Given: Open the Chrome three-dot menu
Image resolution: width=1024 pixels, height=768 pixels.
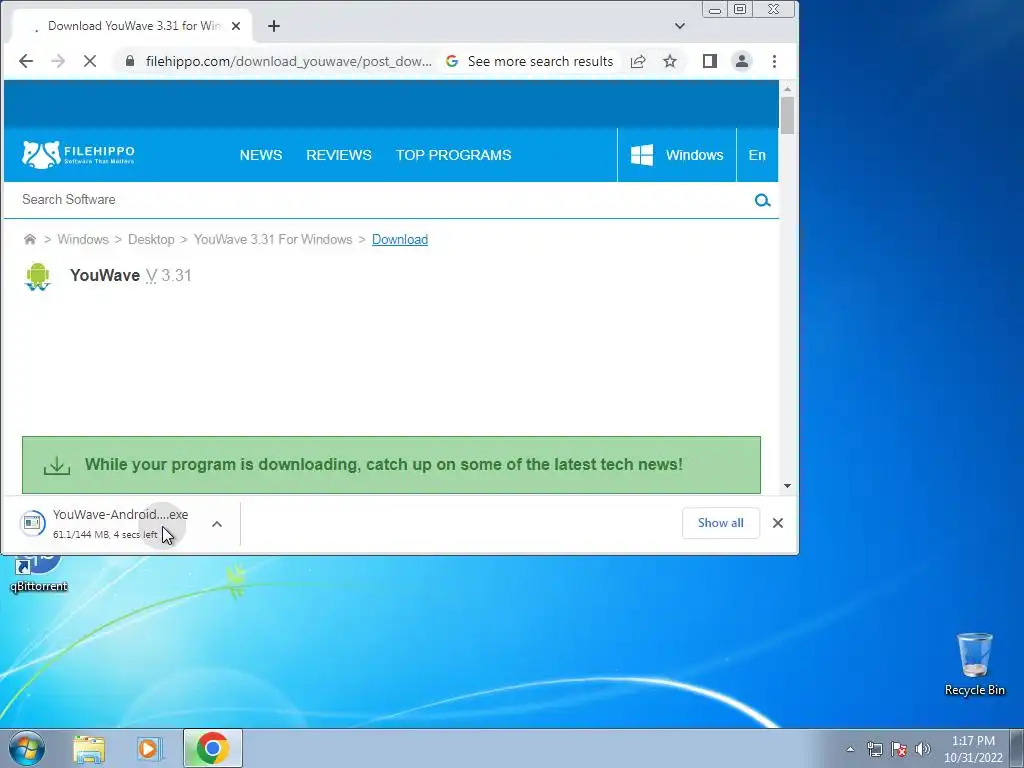Looking at the screenshot, I should point(775,61).
